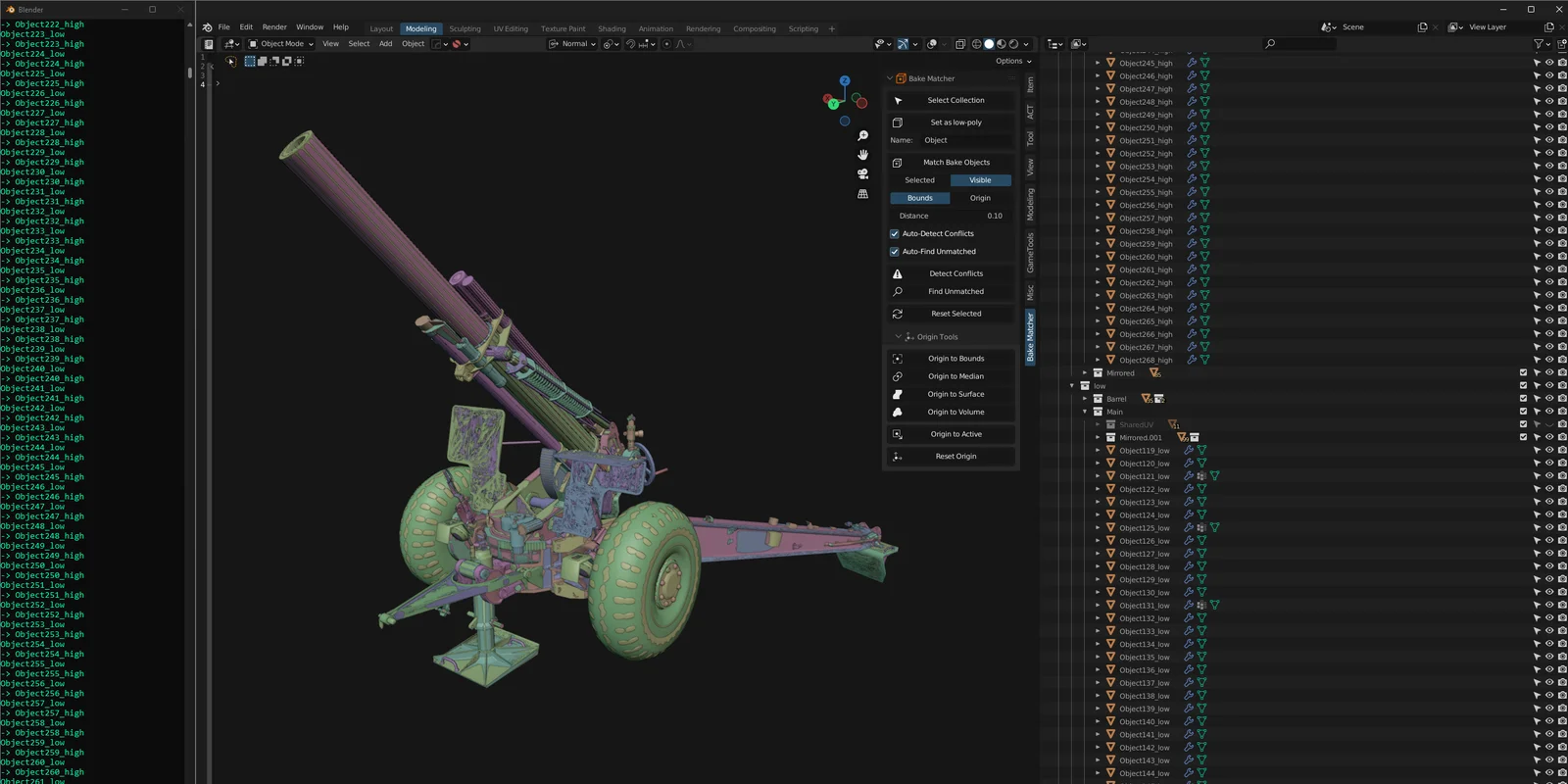
Task: Open the viewport Add menu
Action: click(385, 44)
